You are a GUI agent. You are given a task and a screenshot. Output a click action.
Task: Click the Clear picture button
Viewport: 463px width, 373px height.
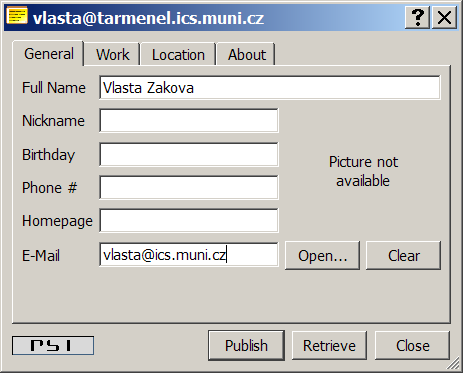tap(404, 256)
